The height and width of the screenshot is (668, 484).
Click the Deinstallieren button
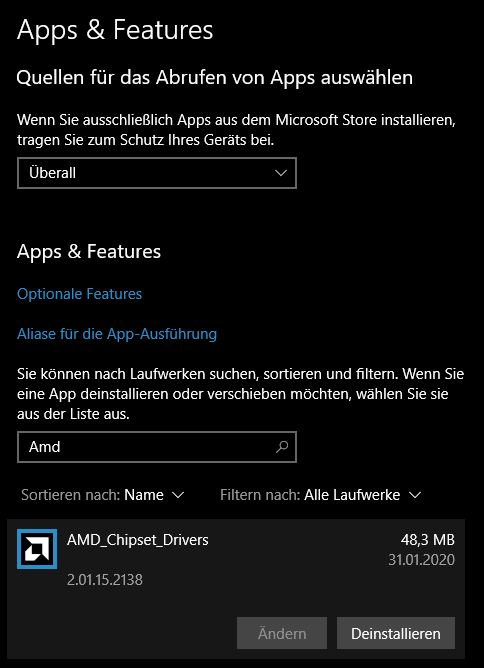(x=396, y=633)
